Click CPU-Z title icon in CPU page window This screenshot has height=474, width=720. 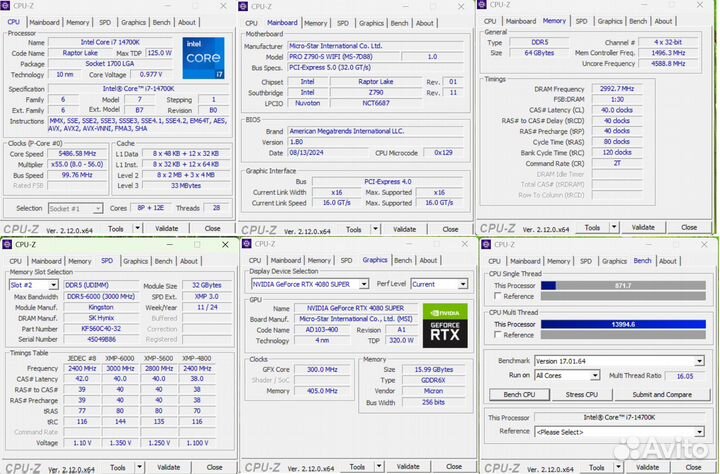[6, 6]
